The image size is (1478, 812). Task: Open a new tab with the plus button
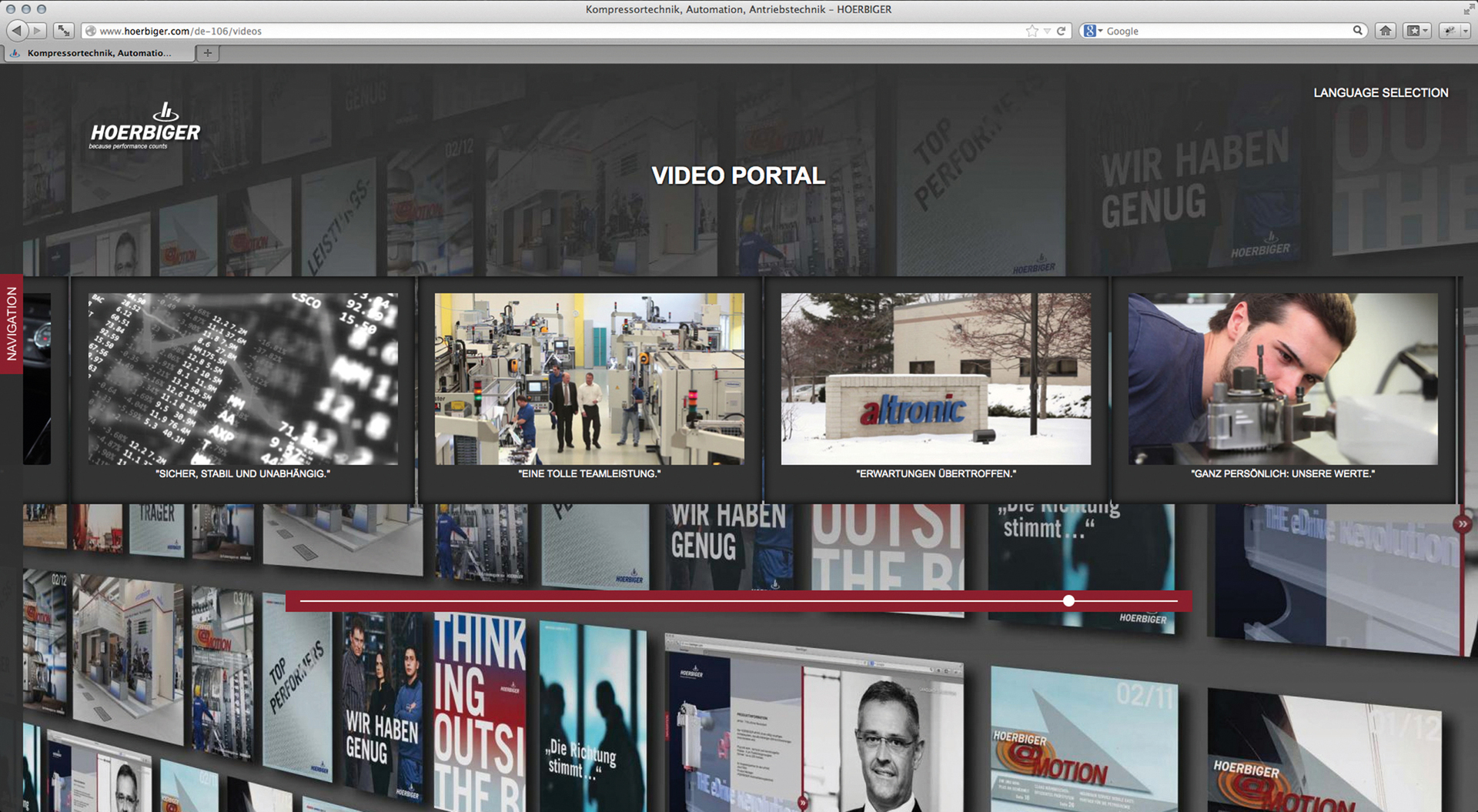pos(207,53)
